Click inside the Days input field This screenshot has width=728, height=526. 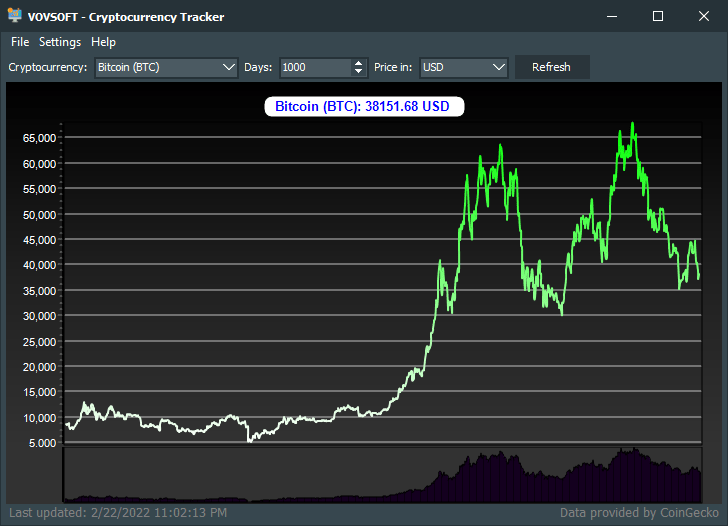pos(315,68)
